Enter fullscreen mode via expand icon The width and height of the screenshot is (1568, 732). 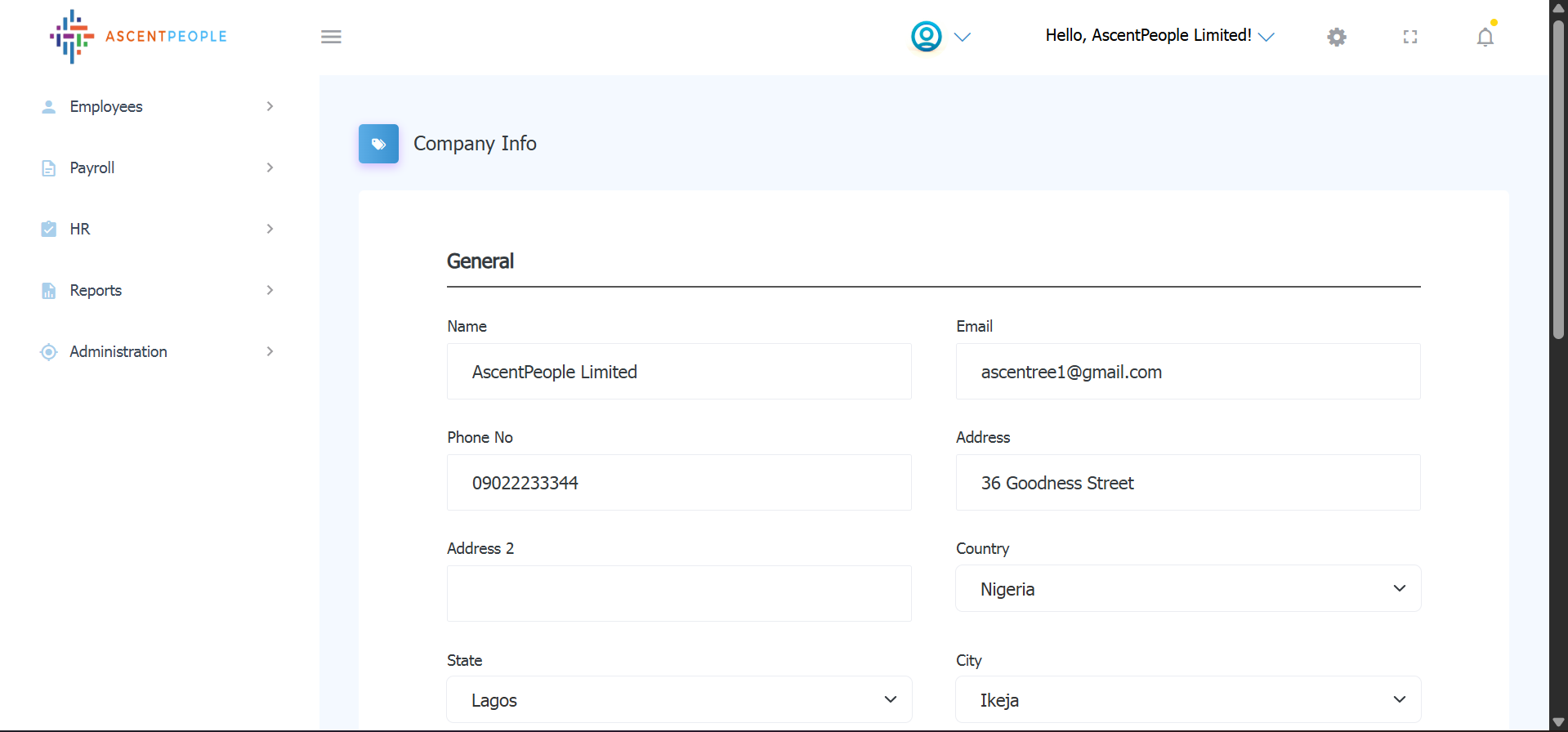pos(1409,37)
